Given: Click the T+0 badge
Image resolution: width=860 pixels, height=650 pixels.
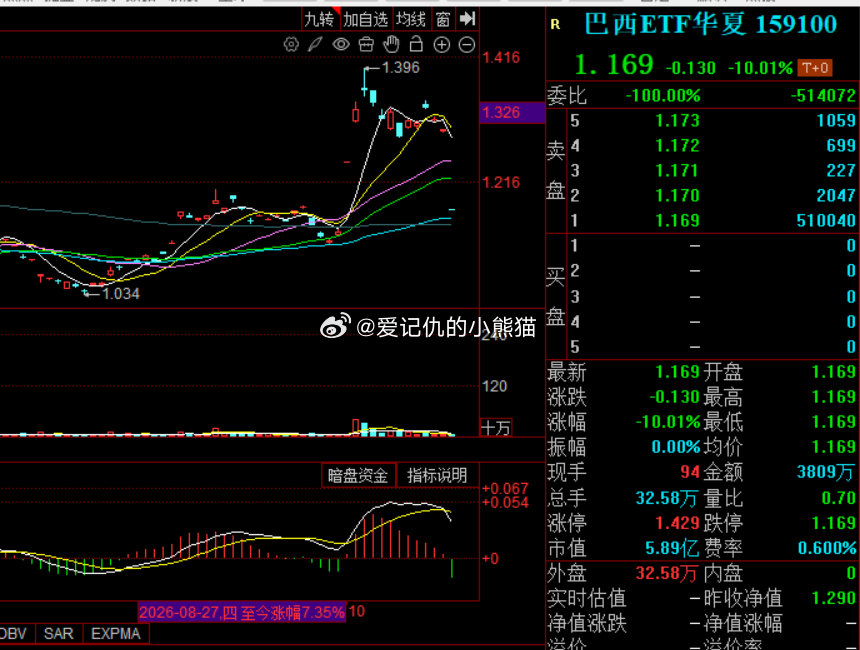Looking at the screenshot, I should coord(815,68).
